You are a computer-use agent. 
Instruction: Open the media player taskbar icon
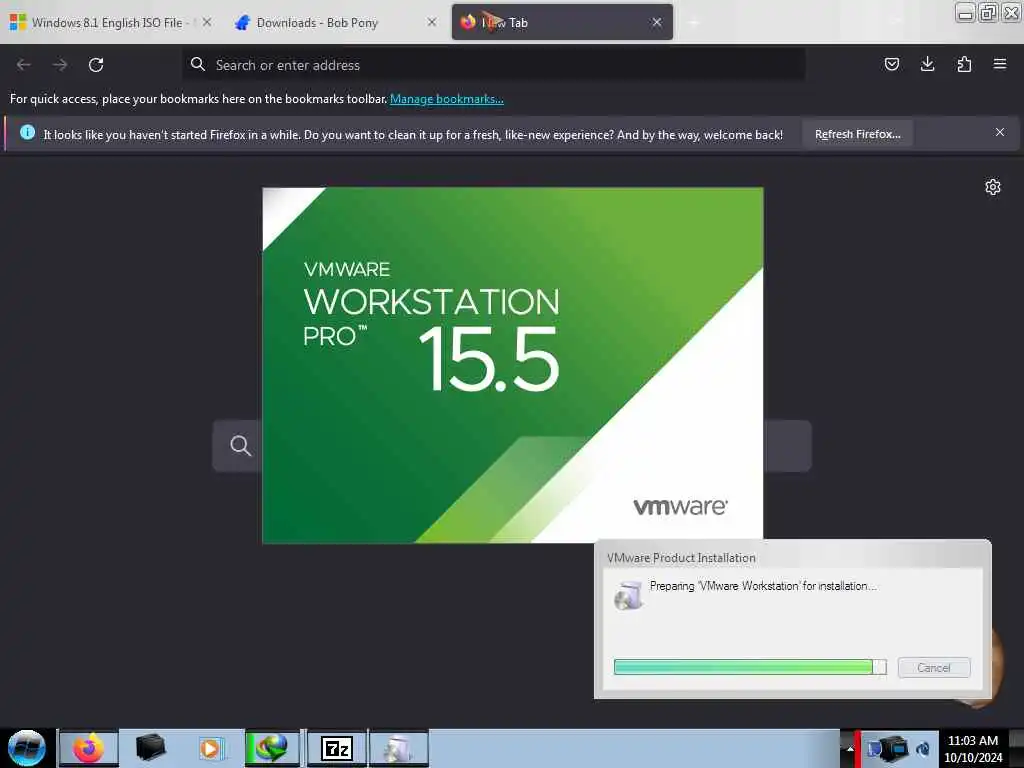click(x=211, y=748)
